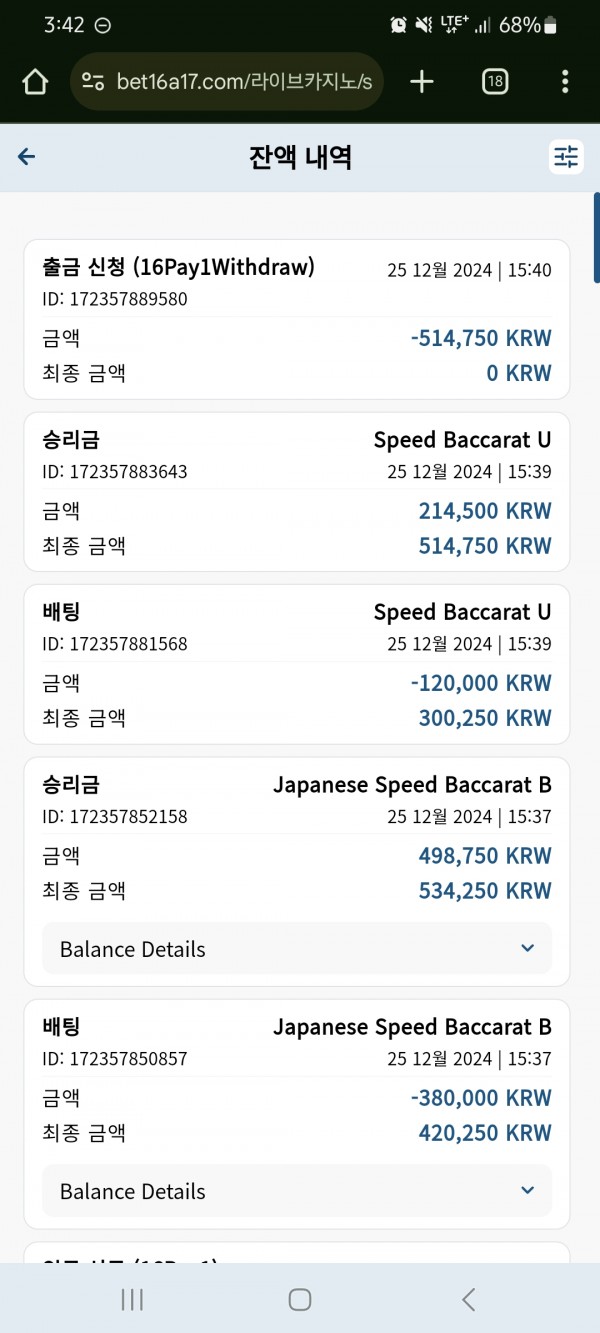This screenshot has height=1333, width=600.
Task: Open the balance history filter settings
Action: (x=566, y=156)
